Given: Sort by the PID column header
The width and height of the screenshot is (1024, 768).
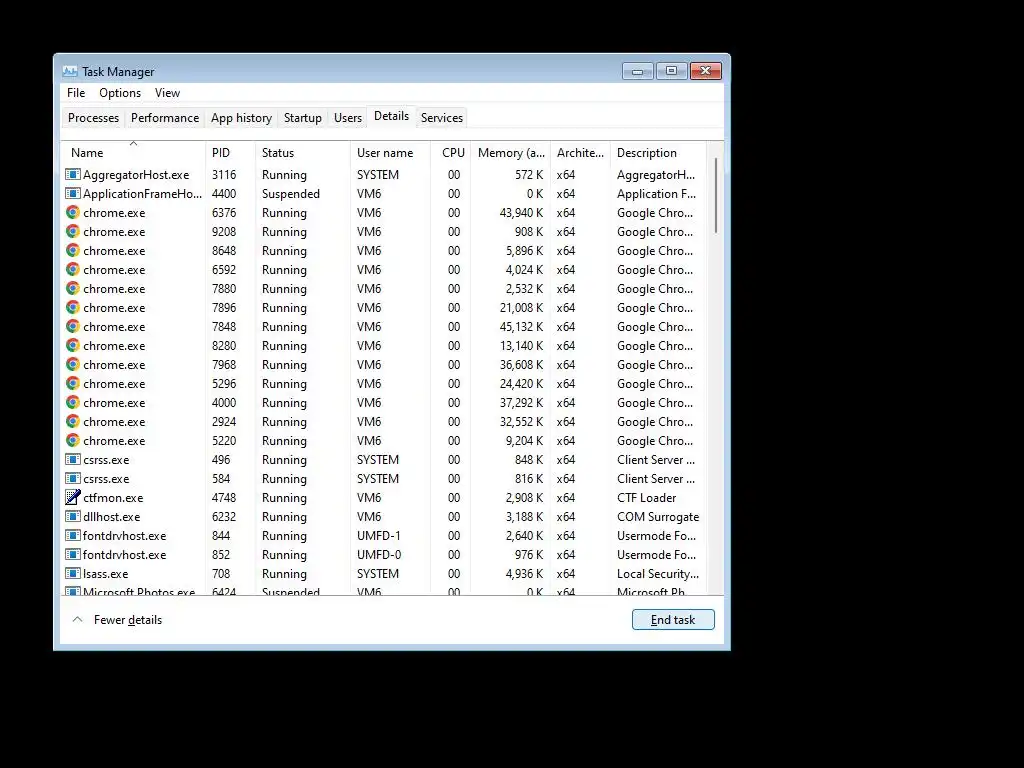Looking at the screenshot, I should (x=230, y=152).
